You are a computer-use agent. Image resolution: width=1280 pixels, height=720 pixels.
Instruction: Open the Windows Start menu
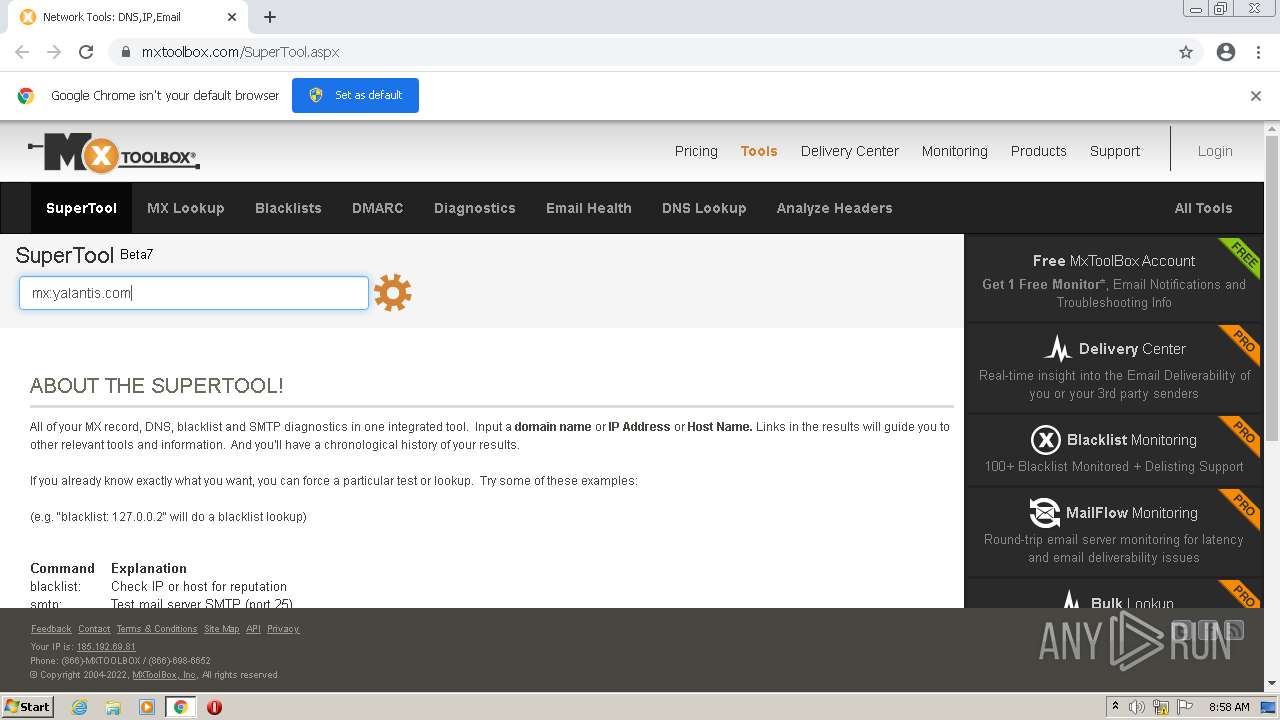(x=27, y=707)
